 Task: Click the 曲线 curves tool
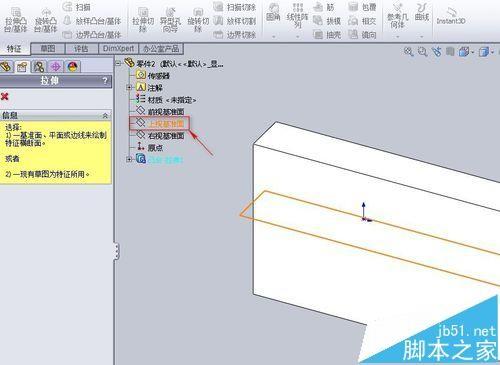pos(422,13)
